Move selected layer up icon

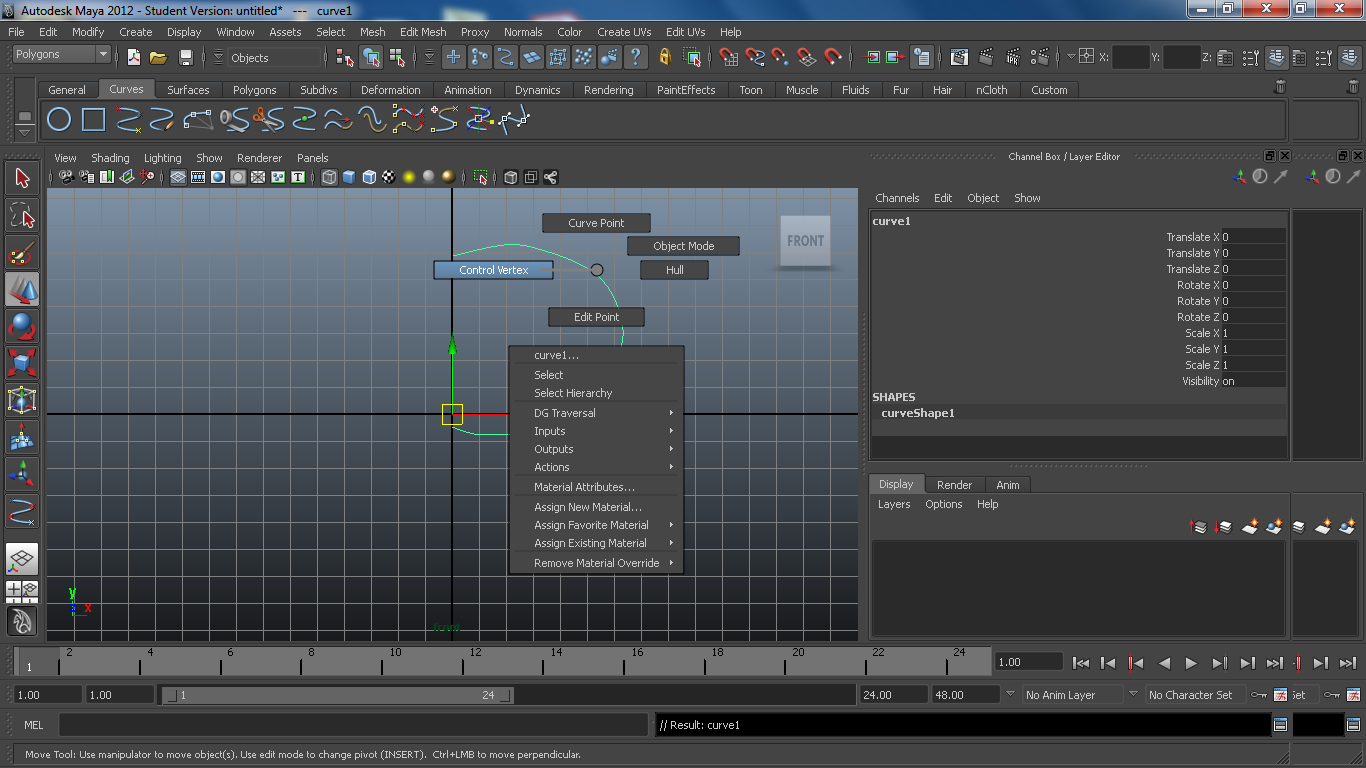1198,526
